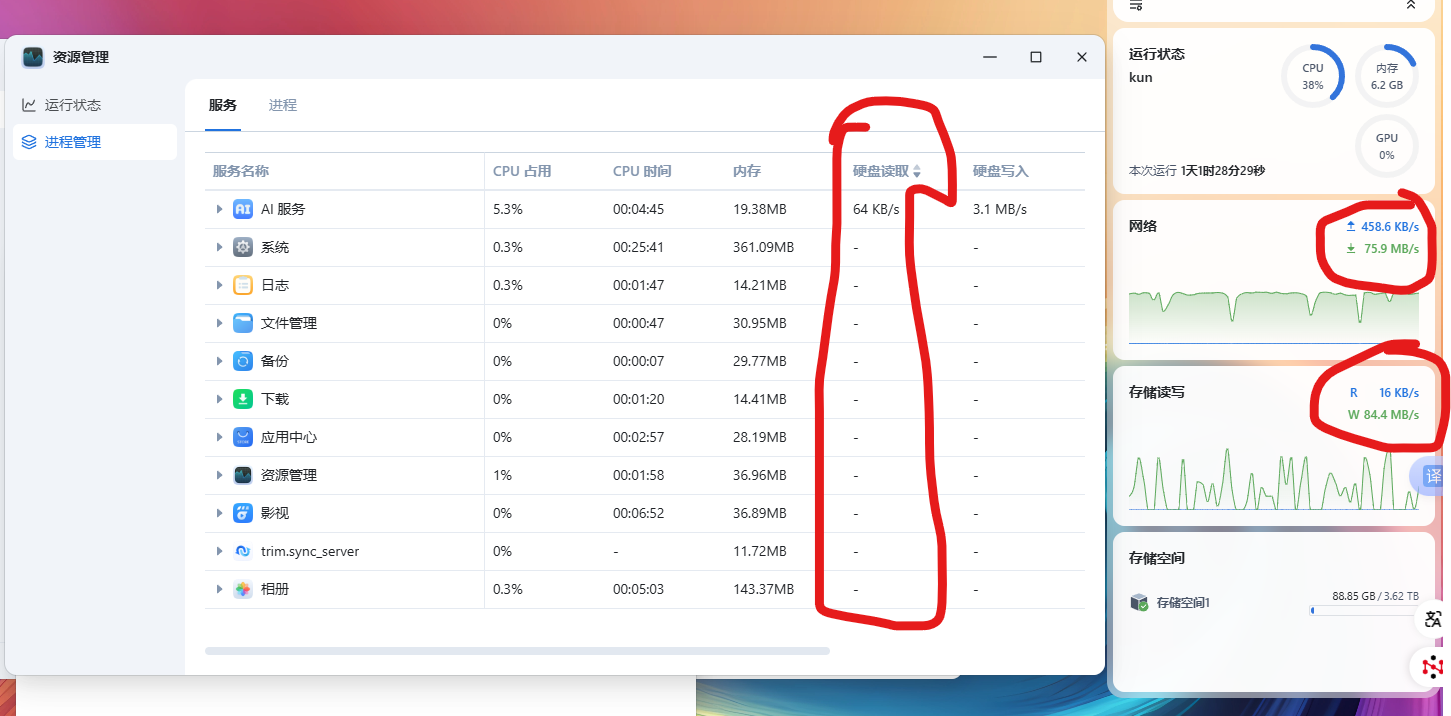
Task: Click the W 84.4 MB/s write speed
Action: pyautogui.click(x=1383, y=415)
